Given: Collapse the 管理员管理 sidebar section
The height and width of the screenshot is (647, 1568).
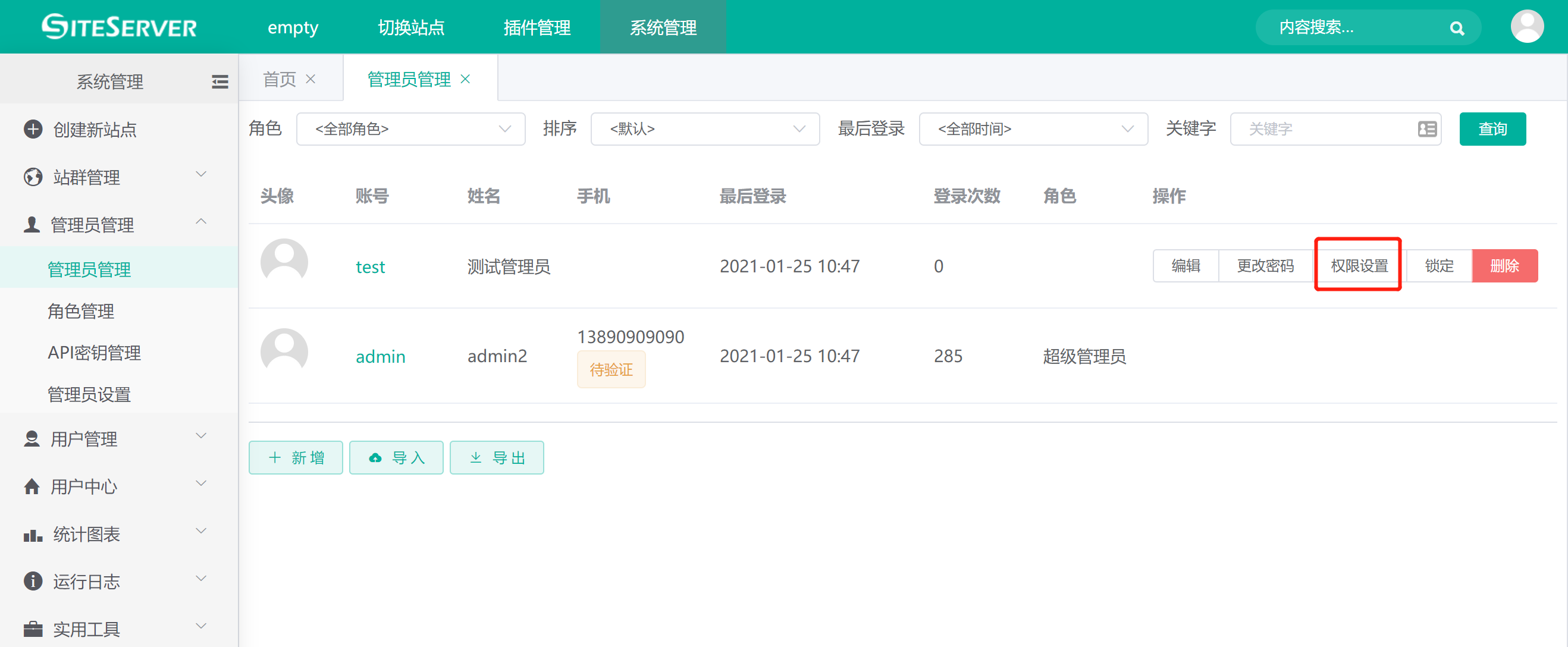Looking at the screenshot, I should pos(201,223).
